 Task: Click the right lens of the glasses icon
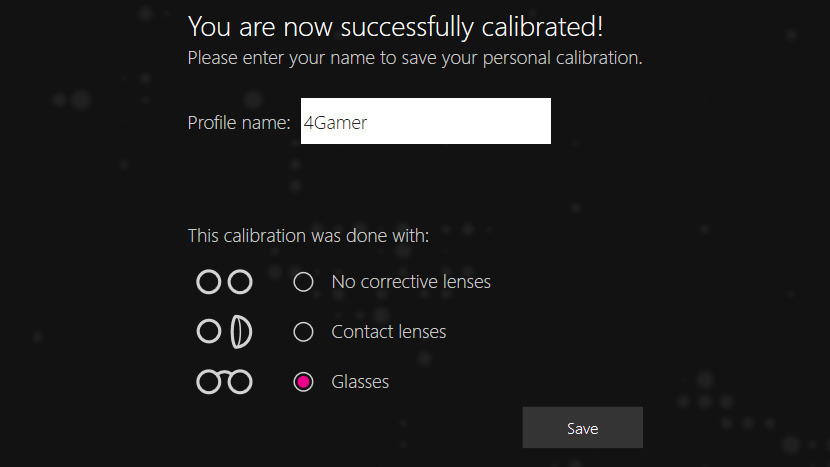tap(240, 381)
